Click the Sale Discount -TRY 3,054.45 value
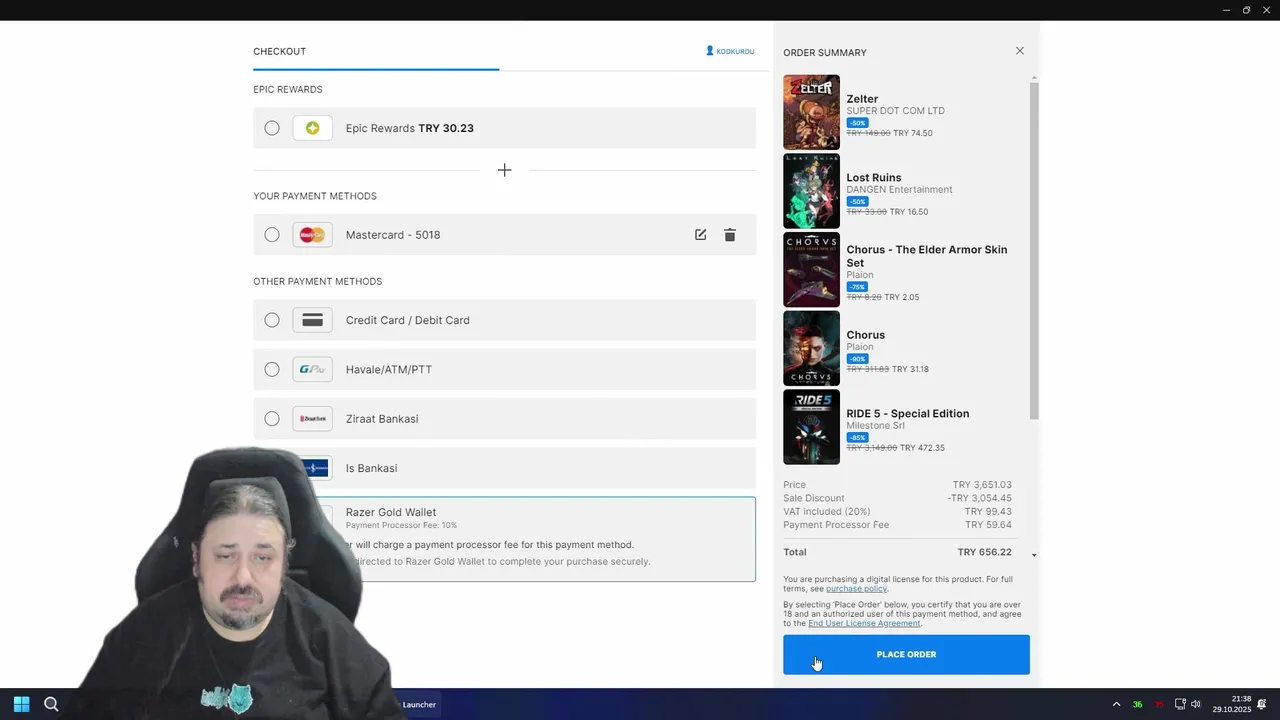Image resolution: width=1280 pixels, height=720 pixels. tap(980, 498)
